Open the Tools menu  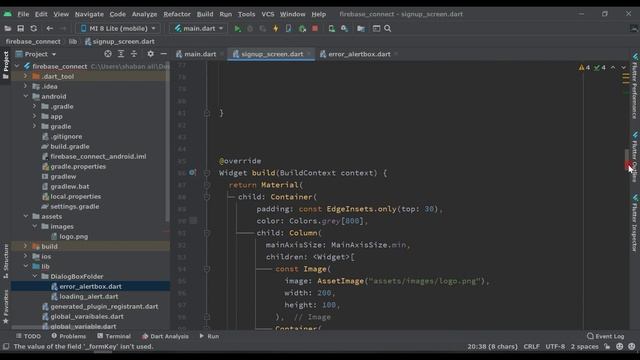point(246,14)
